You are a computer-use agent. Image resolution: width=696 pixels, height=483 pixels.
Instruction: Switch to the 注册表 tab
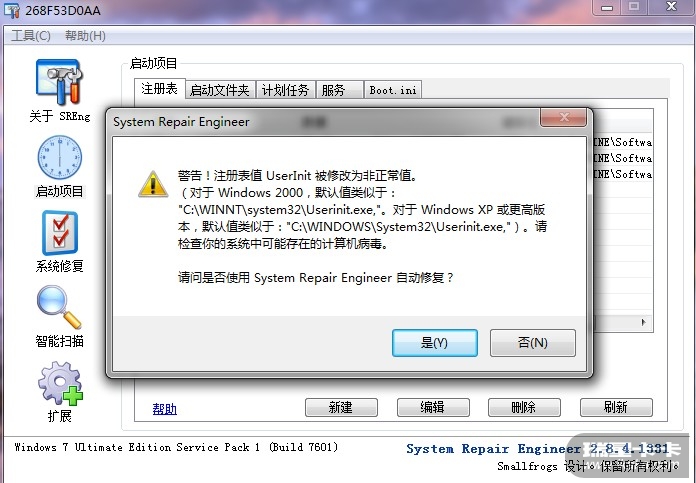pyautogui.click(x=159, y=89)
